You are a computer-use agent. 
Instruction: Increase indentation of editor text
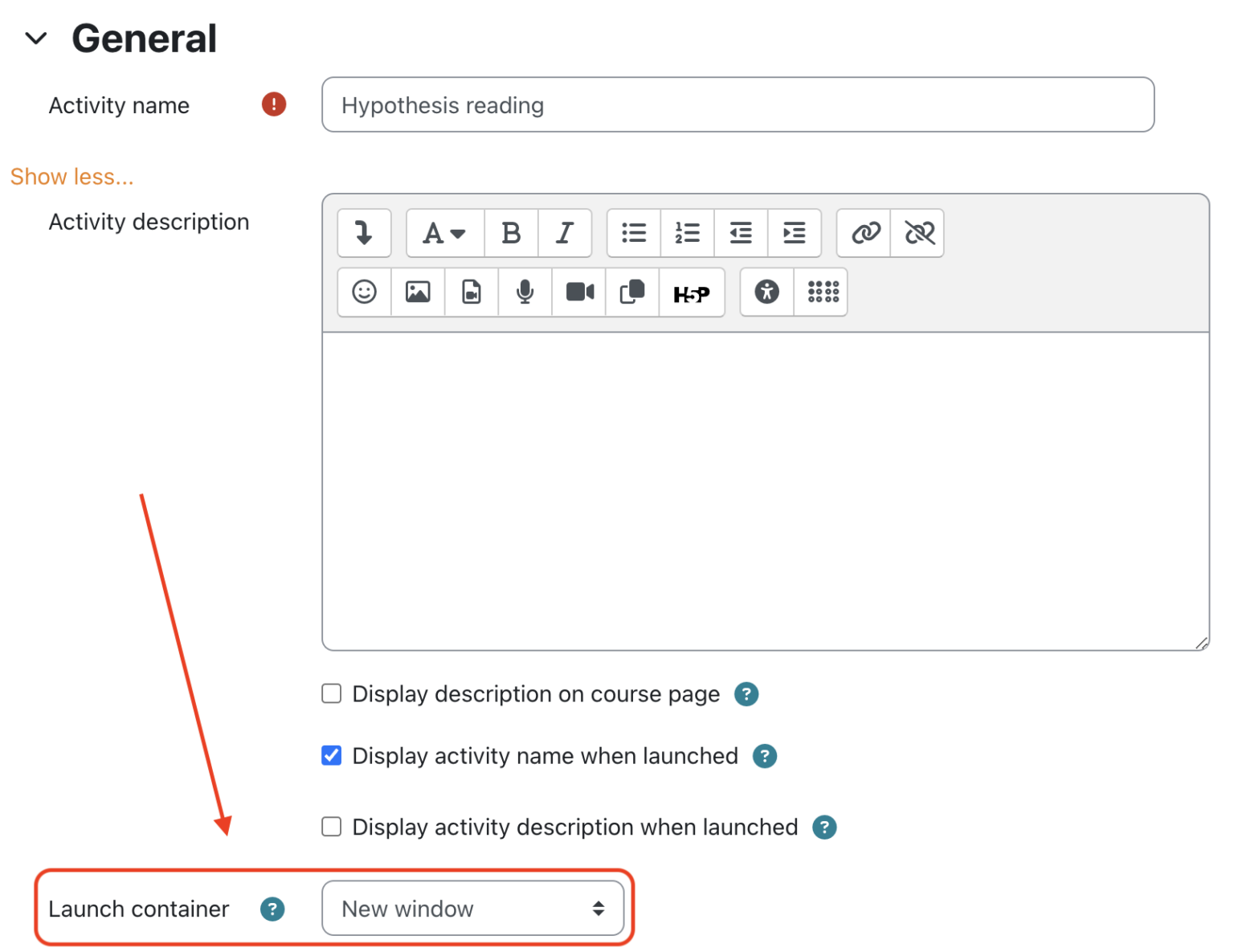point(794,233)
